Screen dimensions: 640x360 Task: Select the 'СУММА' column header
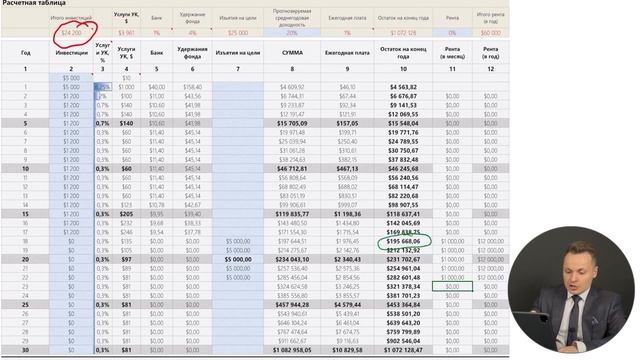[292, 53]
